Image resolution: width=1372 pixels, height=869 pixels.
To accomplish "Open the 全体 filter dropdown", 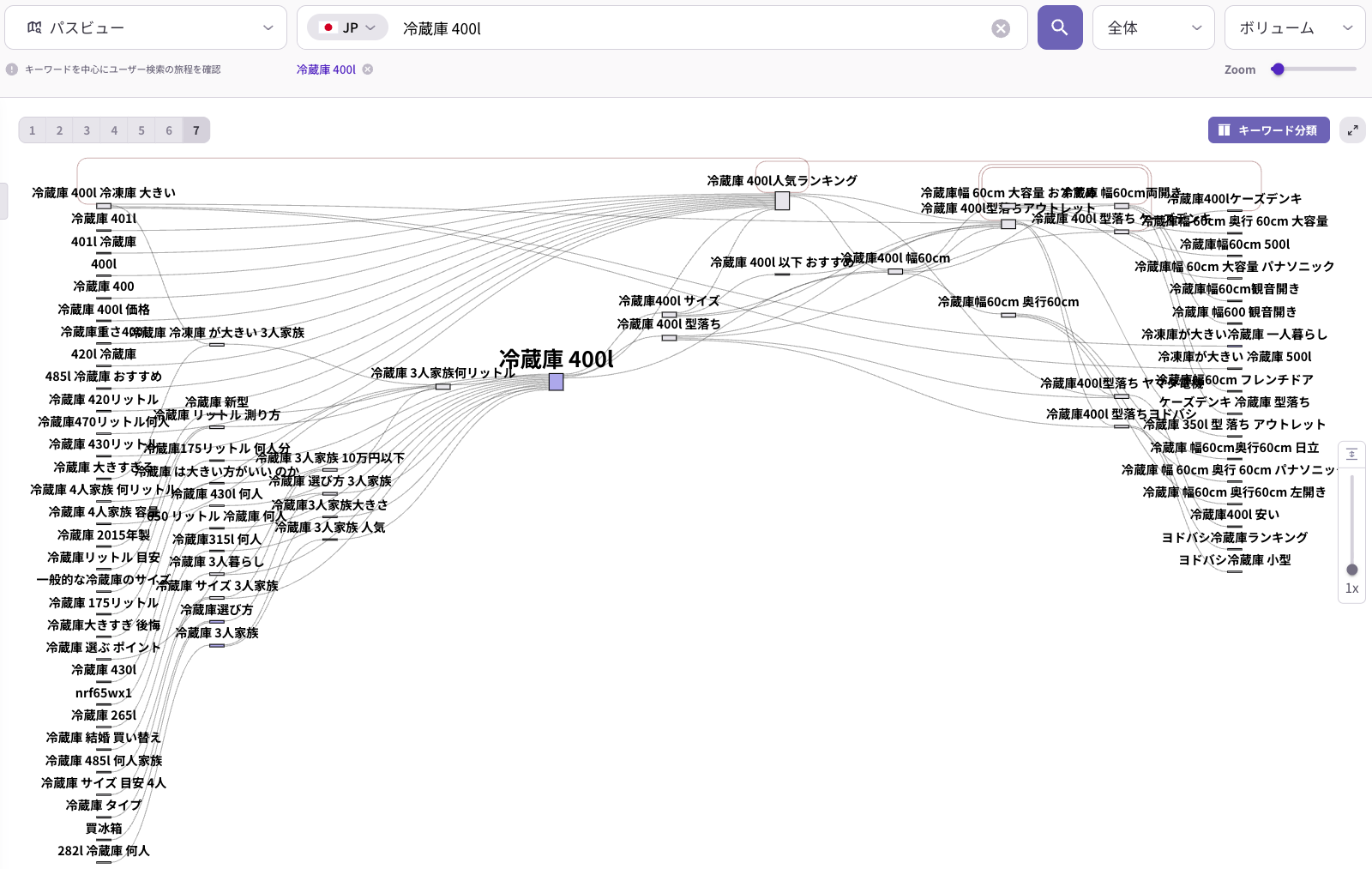I will pos(1152,27).
